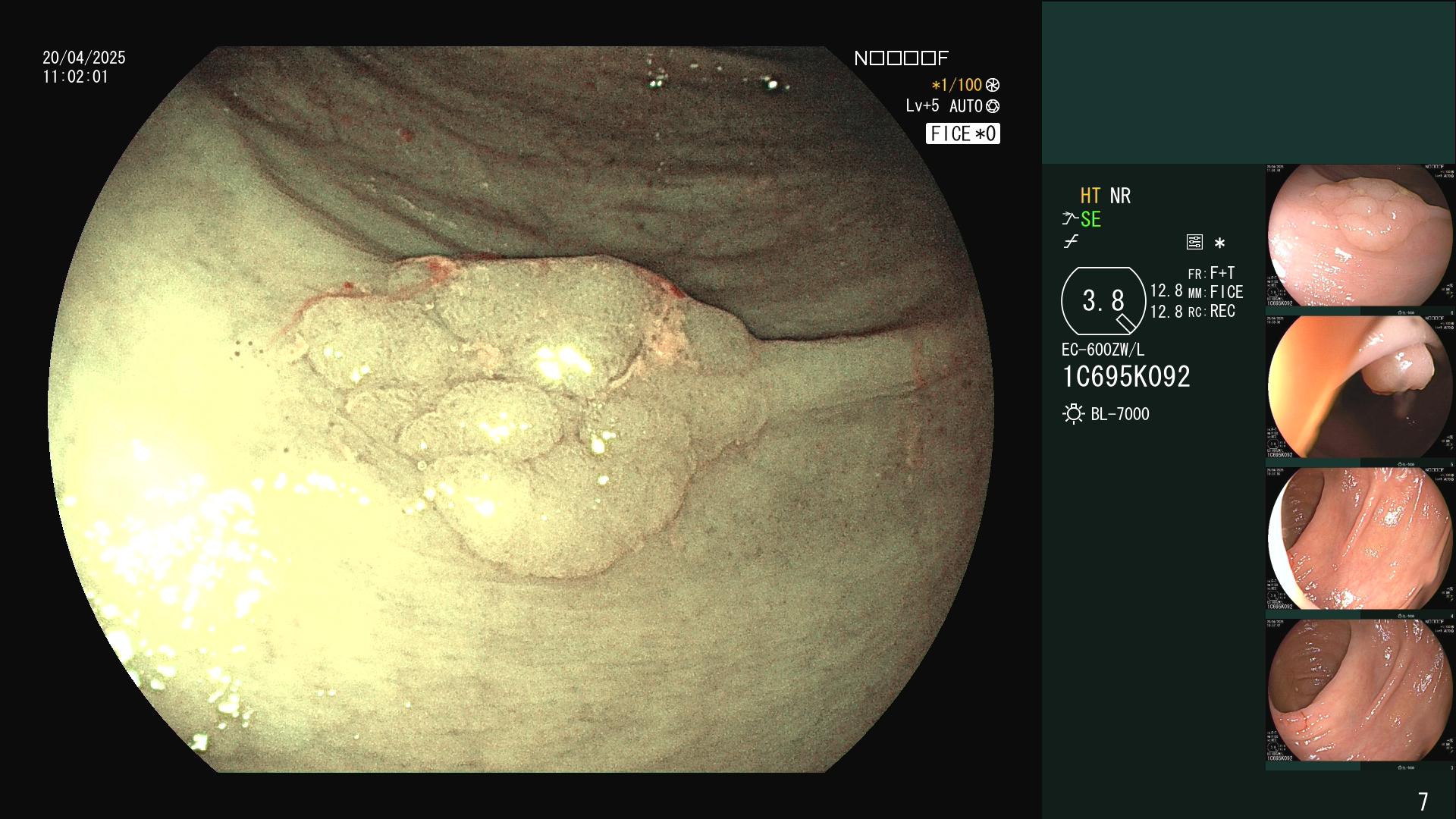Click the scope model EC-600ZW/L

click(x=1103, y=350)
